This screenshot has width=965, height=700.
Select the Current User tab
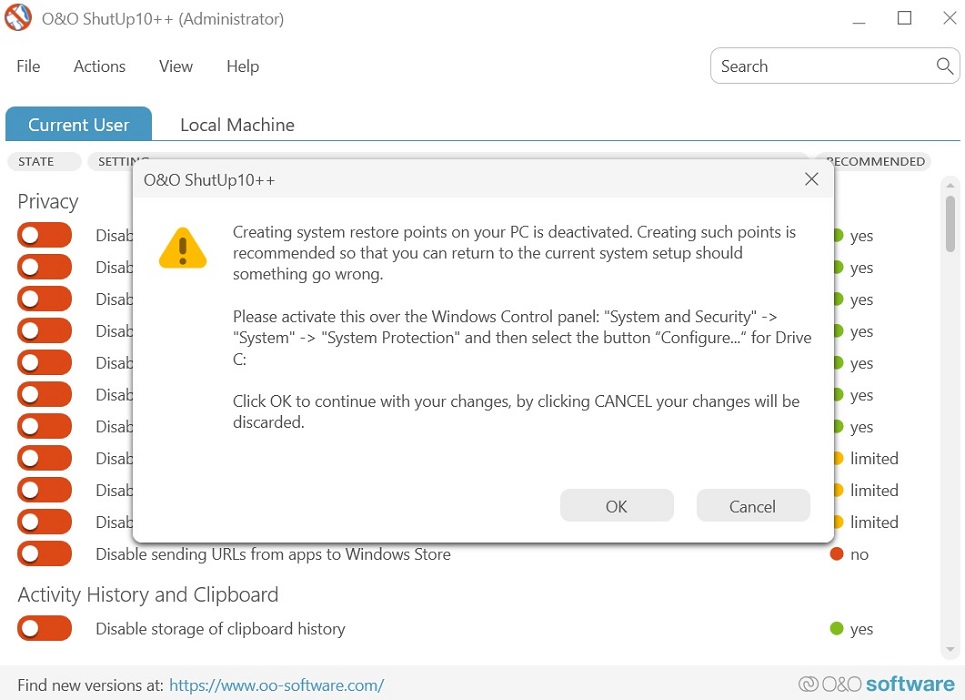[78, 124]
